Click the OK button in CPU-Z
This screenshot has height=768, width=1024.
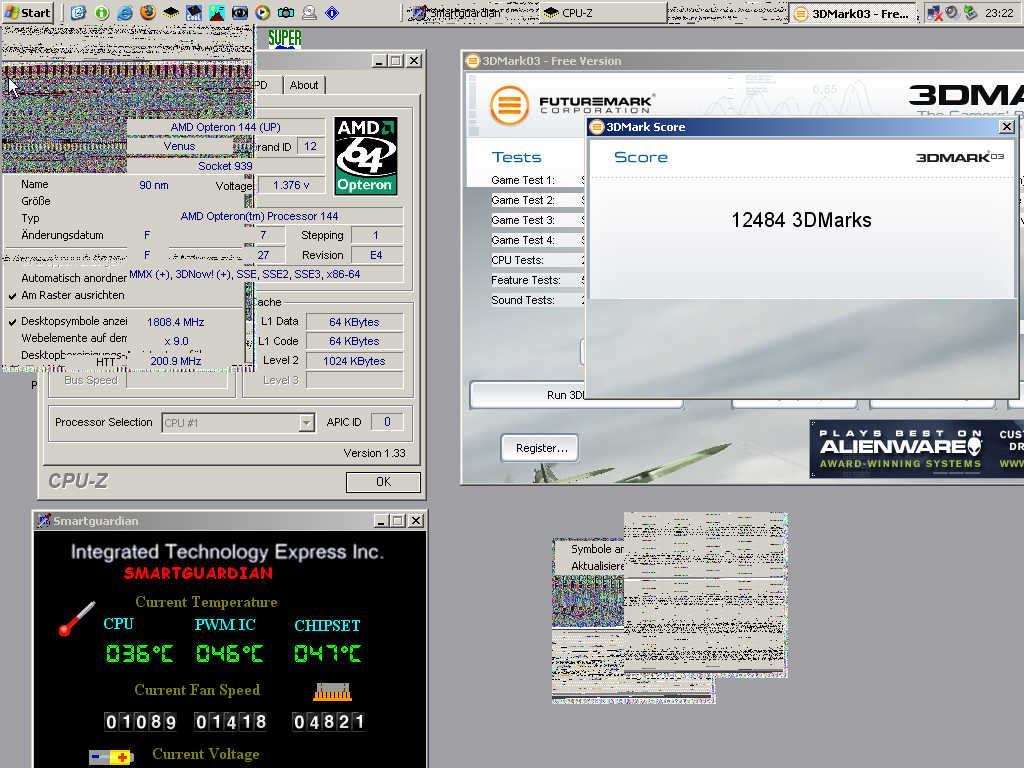point(383,482)
